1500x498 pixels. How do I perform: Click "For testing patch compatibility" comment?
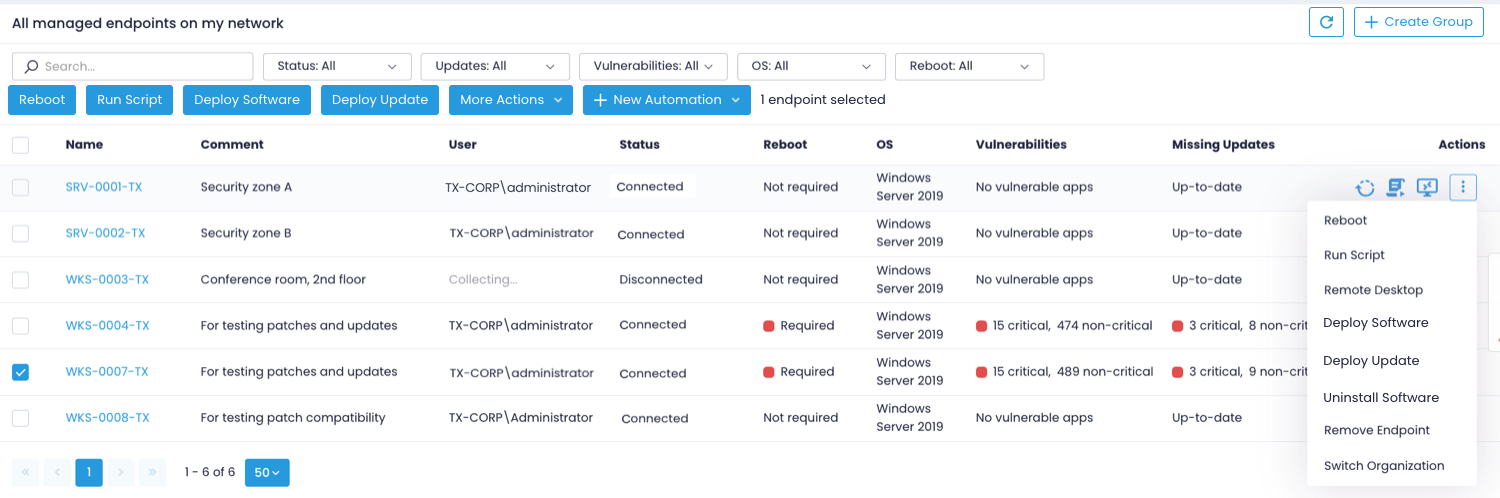(293, 418)
